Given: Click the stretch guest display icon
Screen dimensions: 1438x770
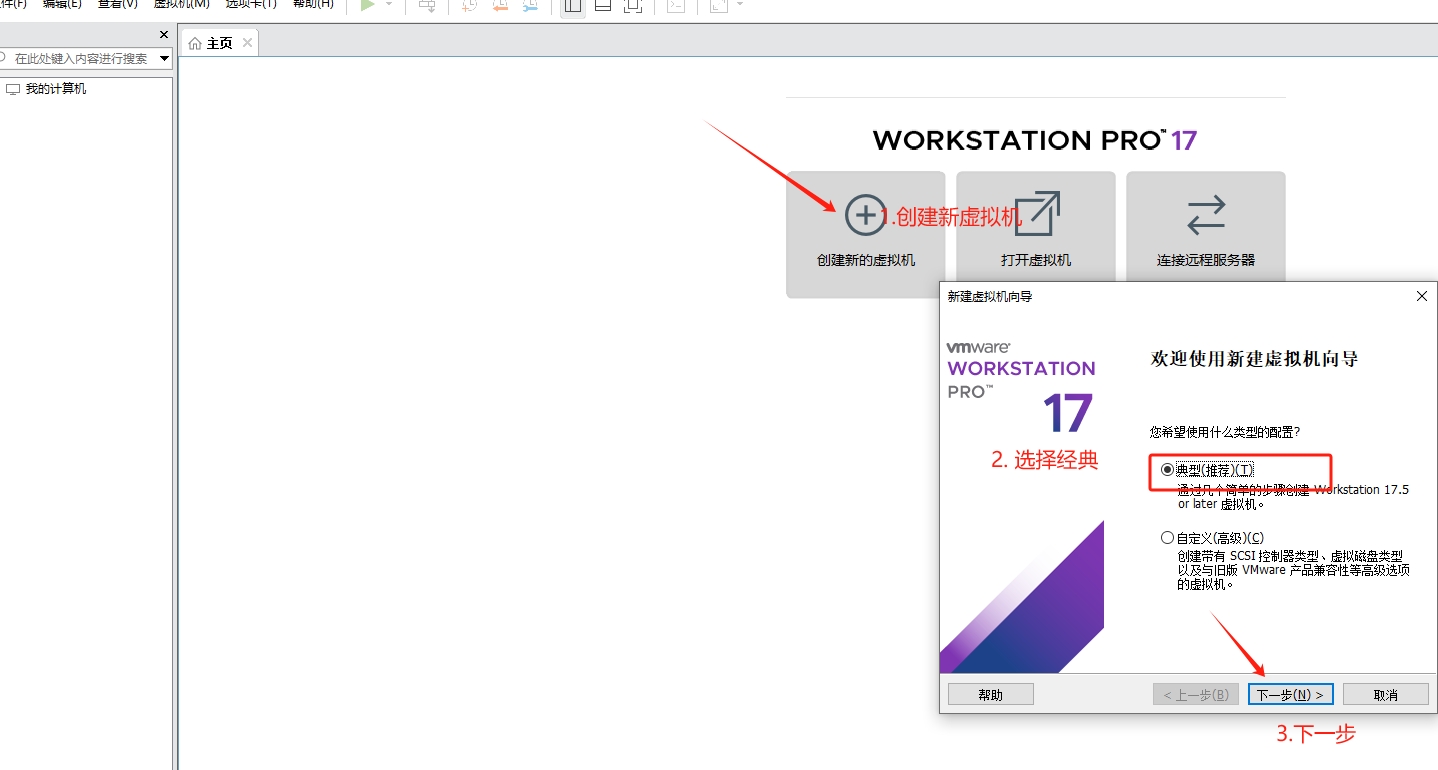Looking at the screenshot, I should pyautogui.click(x=719, y=5).
